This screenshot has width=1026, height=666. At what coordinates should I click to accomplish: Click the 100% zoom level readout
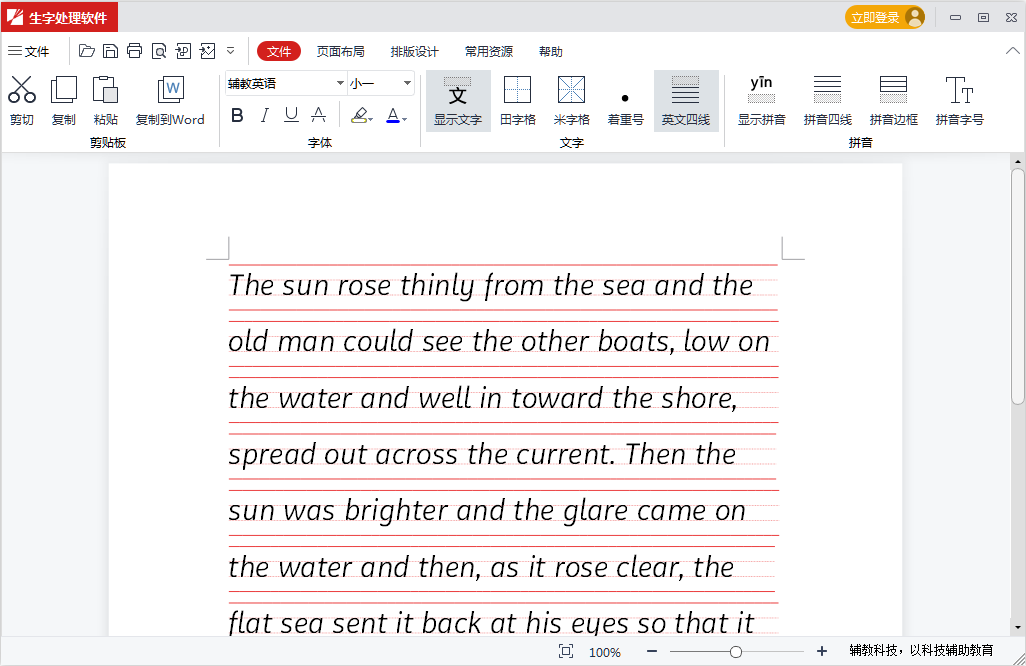tap(605, 652)
